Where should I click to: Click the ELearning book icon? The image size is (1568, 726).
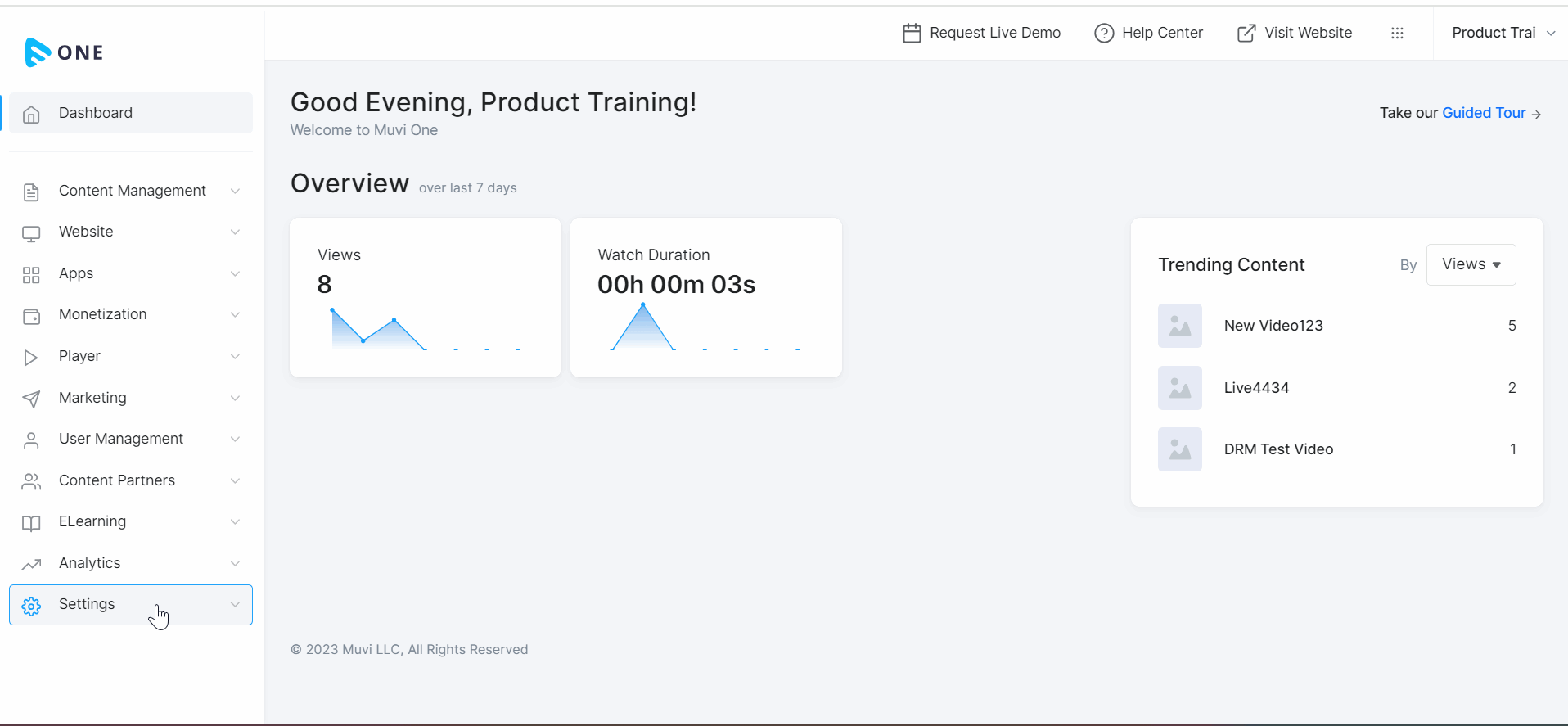tap(31, 523)
